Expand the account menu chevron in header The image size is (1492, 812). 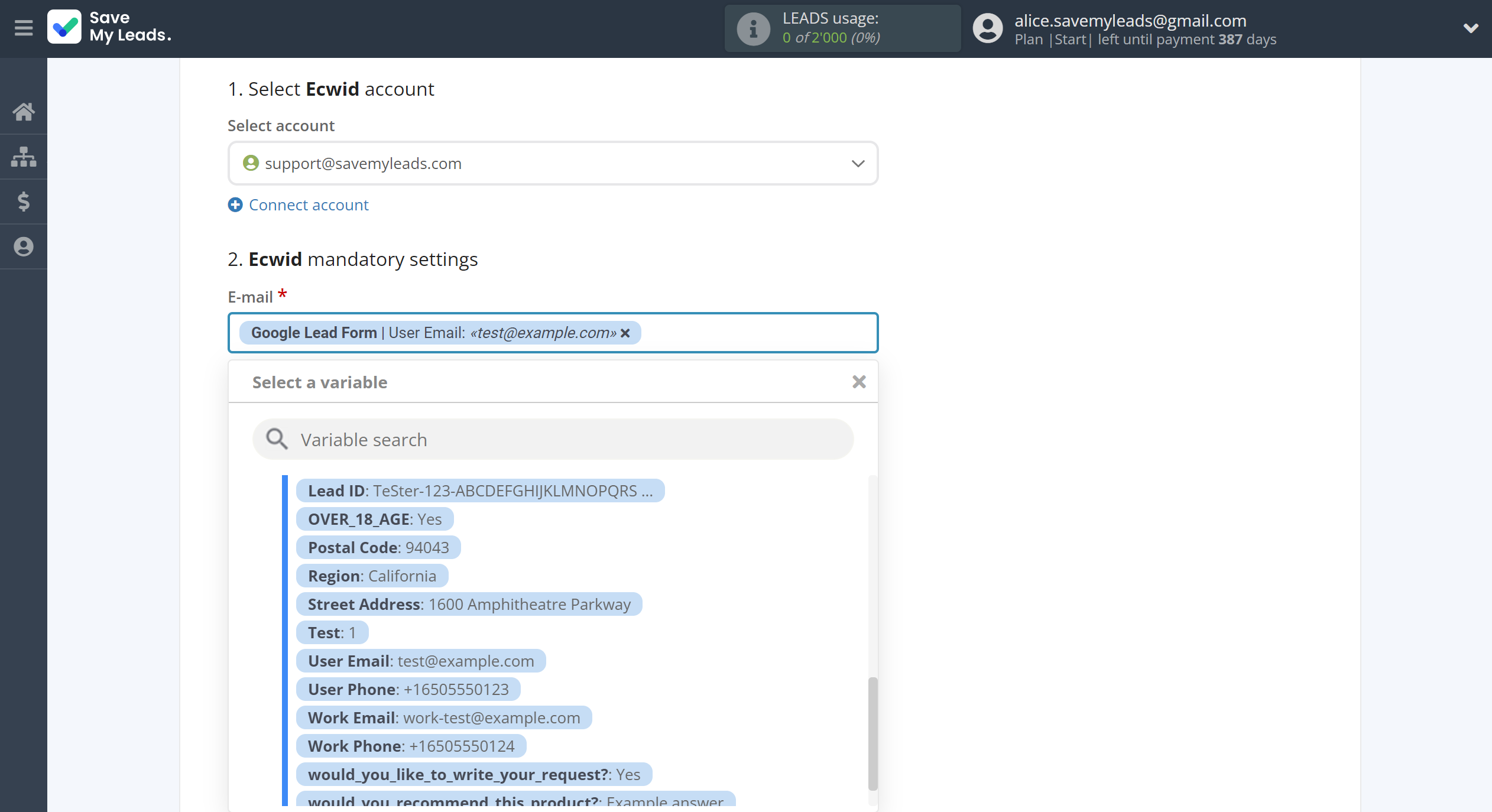pyautogui.click(x=1471, y=28)
